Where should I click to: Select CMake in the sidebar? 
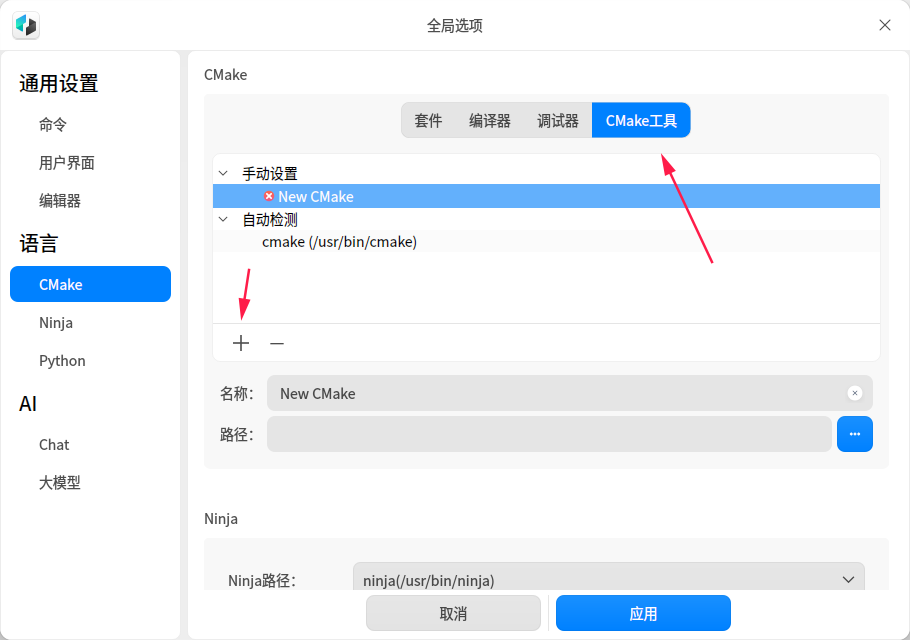pos(91,284)
